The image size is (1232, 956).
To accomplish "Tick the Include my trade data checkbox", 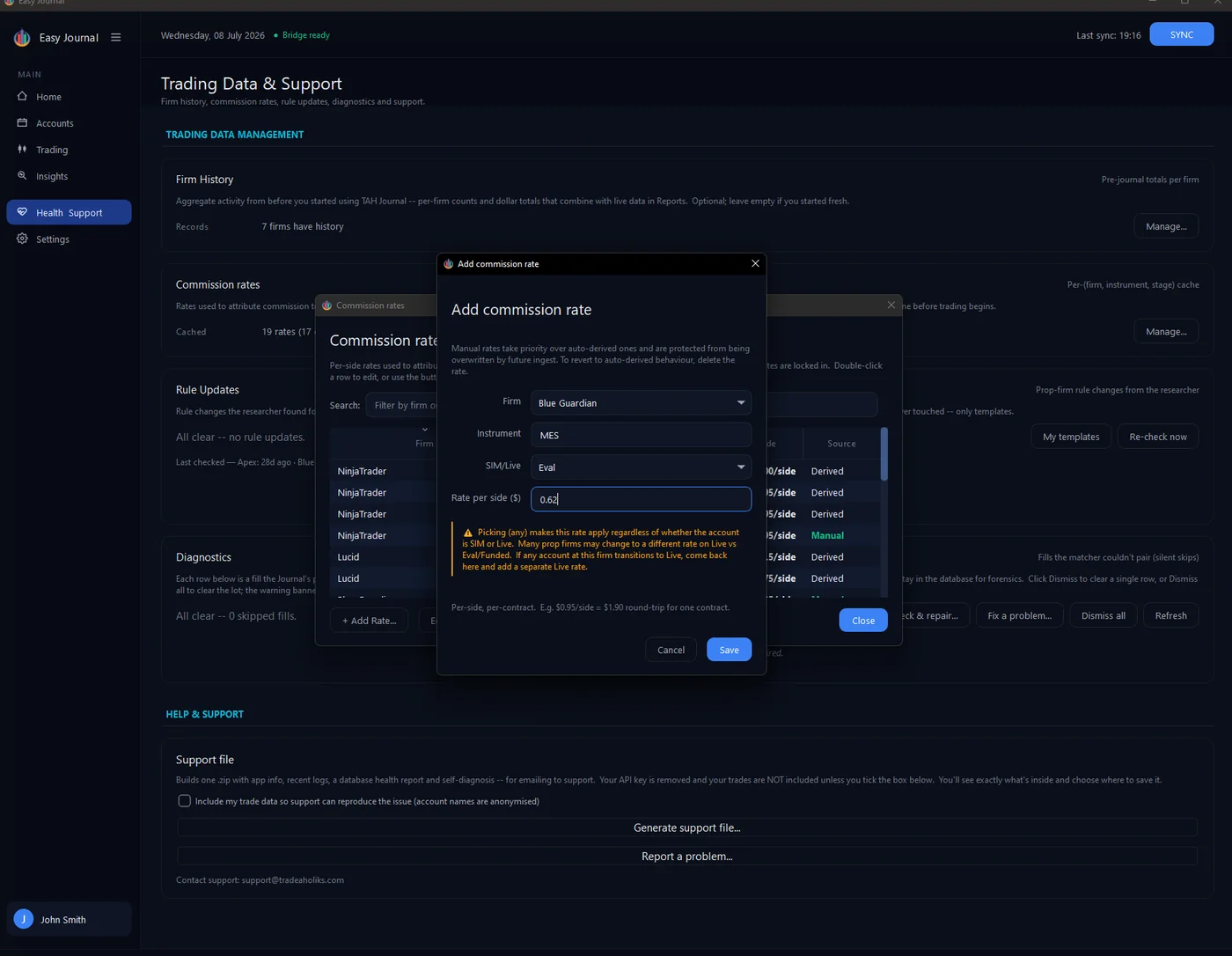I will point(184,801).
